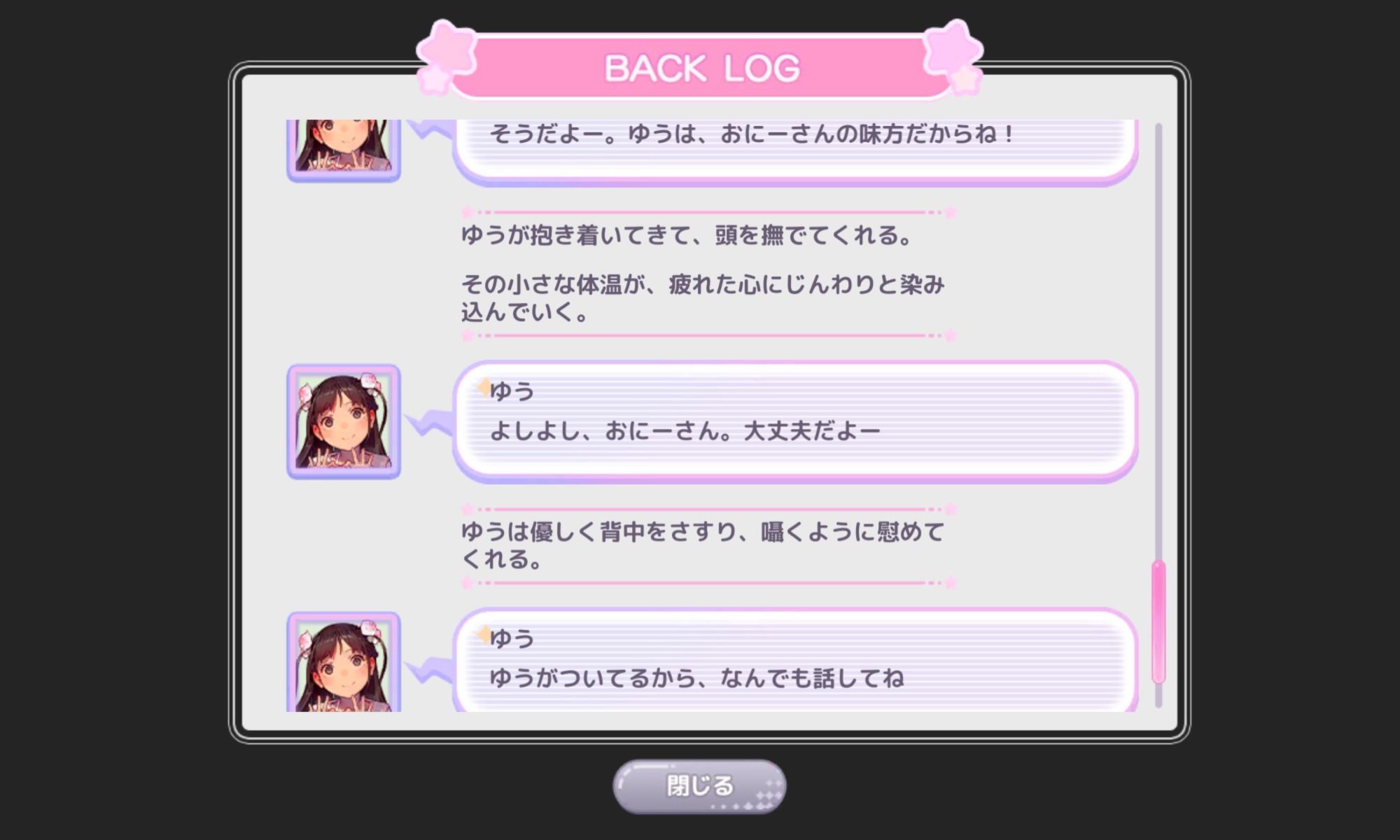This screenshot has width=1400, height=840.
Task: Click right star of divider below くれる。
Action: click(951, 582)
